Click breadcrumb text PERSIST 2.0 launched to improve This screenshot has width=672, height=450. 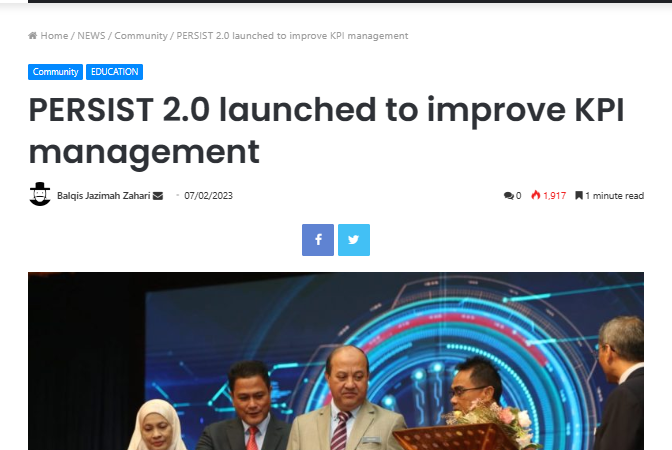click(x=292, y=36)
